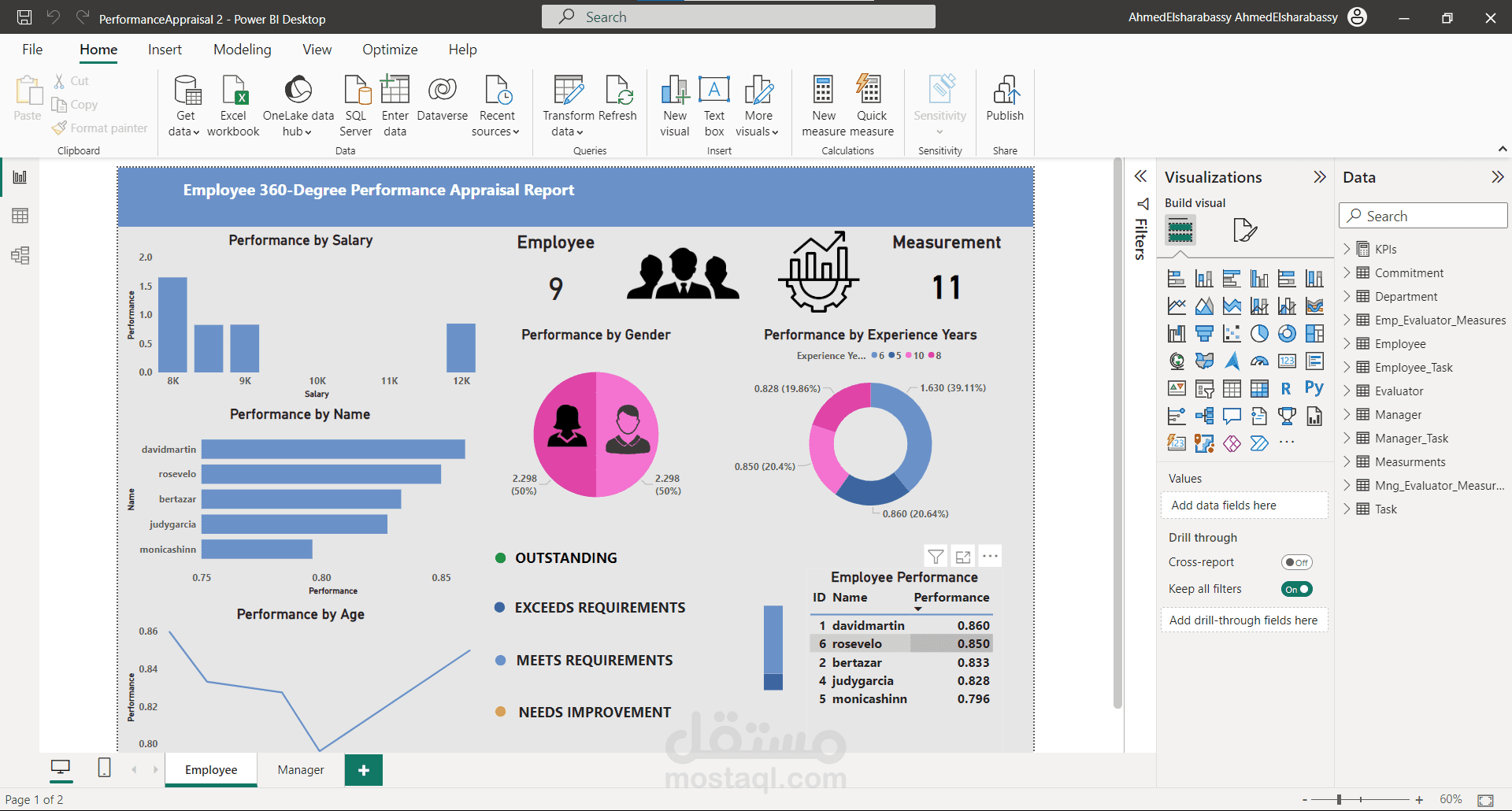Insert the table visual

tap(1232, 389)
